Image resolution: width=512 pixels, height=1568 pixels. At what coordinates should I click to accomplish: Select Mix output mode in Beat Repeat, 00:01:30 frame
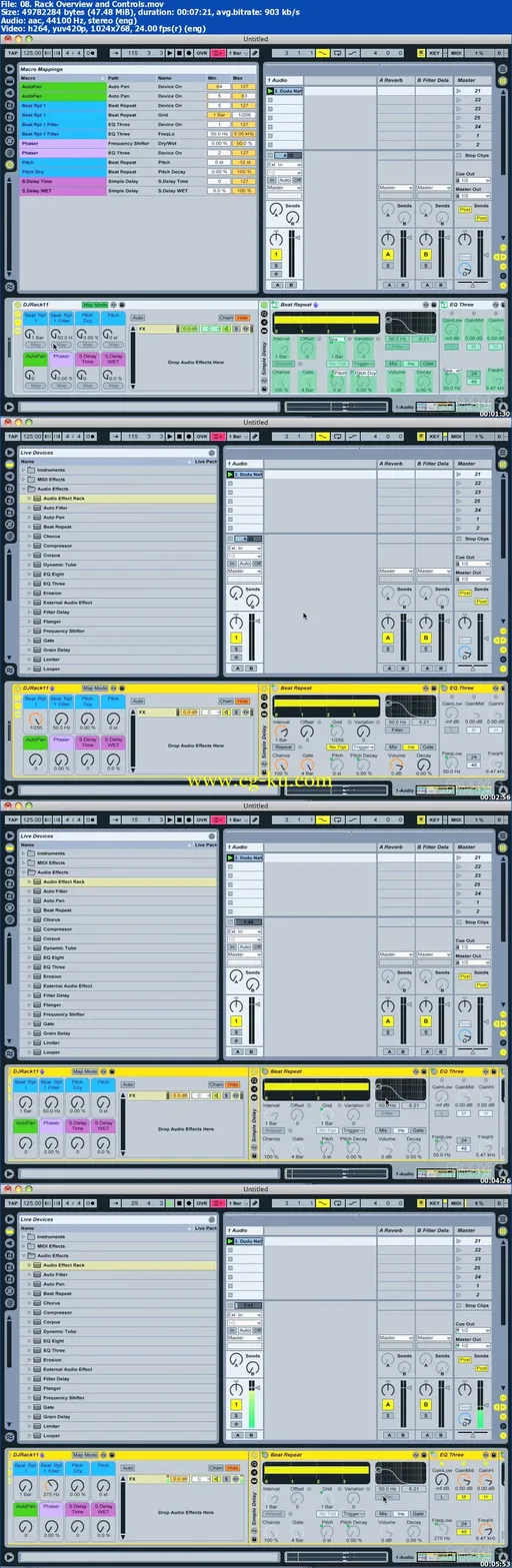click(x=392, y=363)
